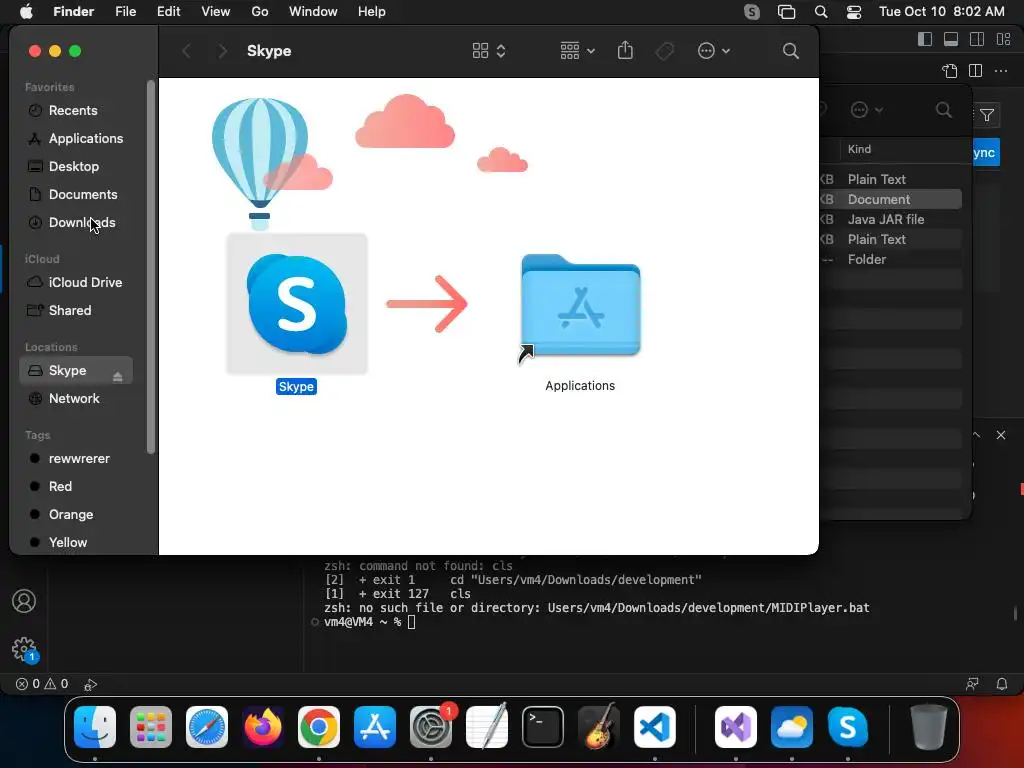Viewport: 1024px width, 768px height.
Task: Open VS Code editor more actions
Action: (x=1000, y=71)
